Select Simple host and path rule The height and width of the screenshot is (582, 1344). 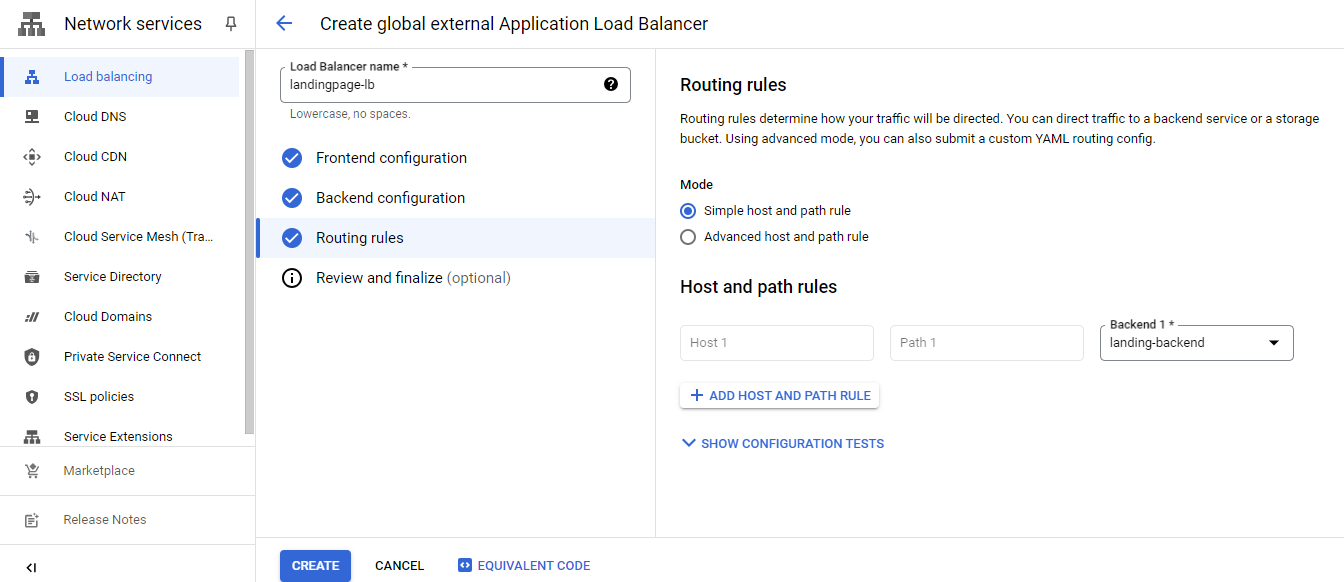(687, 210)
